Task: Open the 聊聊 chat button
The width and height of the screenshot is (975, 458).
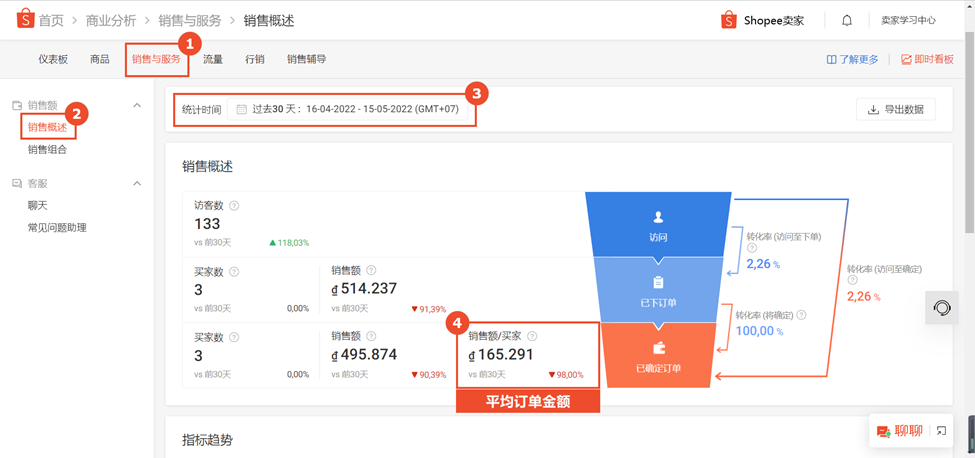Action: pos(900,430)
